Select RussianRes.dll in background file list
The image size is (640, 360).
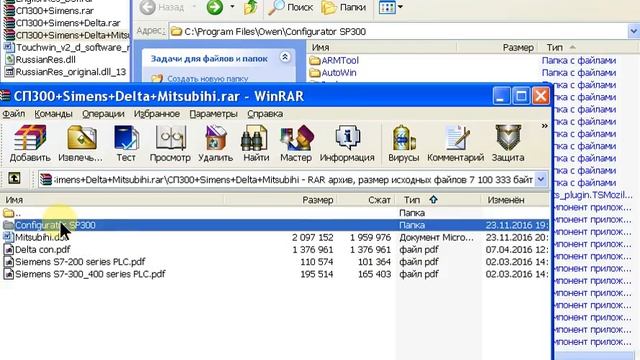pos(40,60)
